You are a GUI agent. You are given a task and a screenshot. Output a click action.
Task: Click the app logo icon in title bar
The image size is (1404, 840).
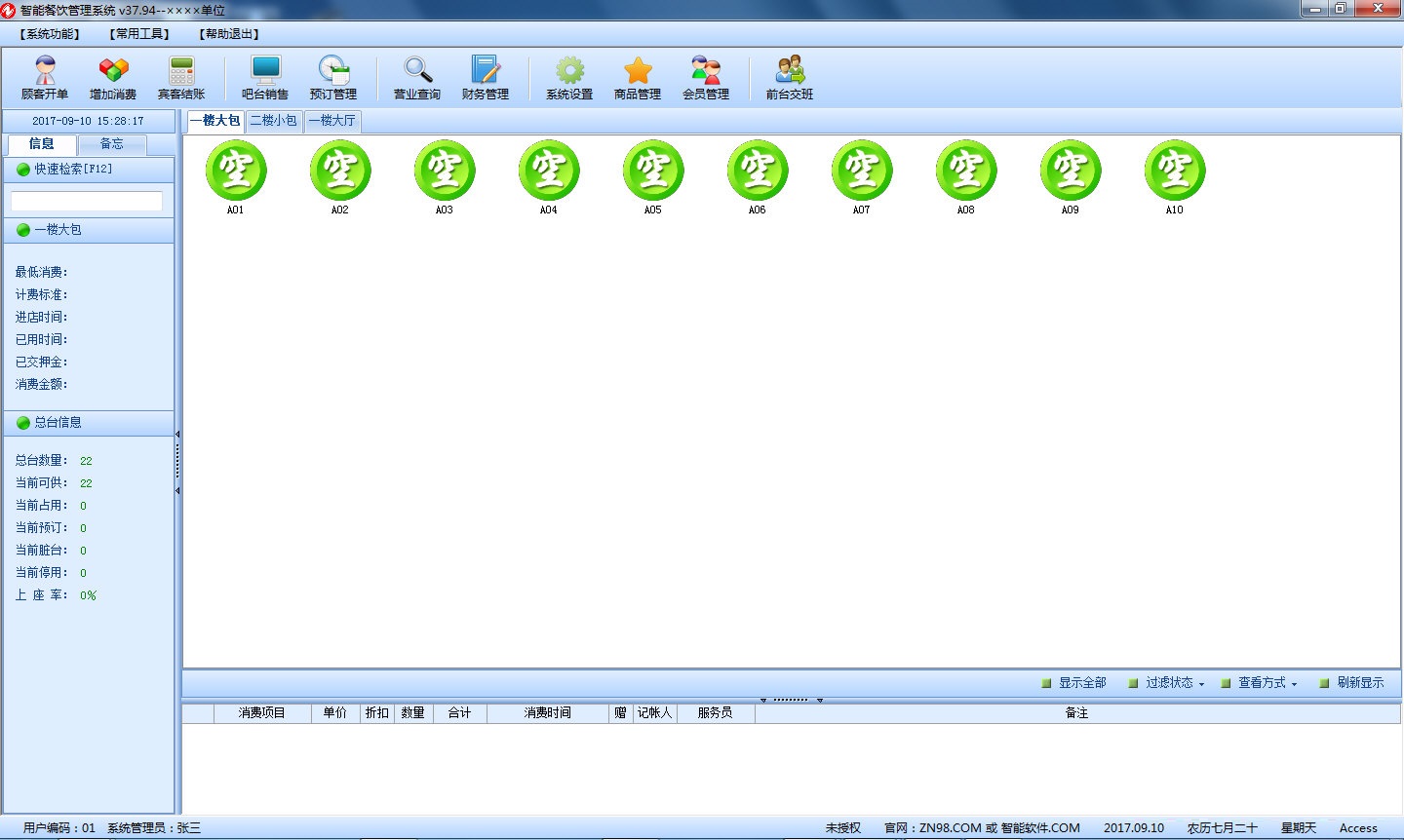tap(9, 10)
